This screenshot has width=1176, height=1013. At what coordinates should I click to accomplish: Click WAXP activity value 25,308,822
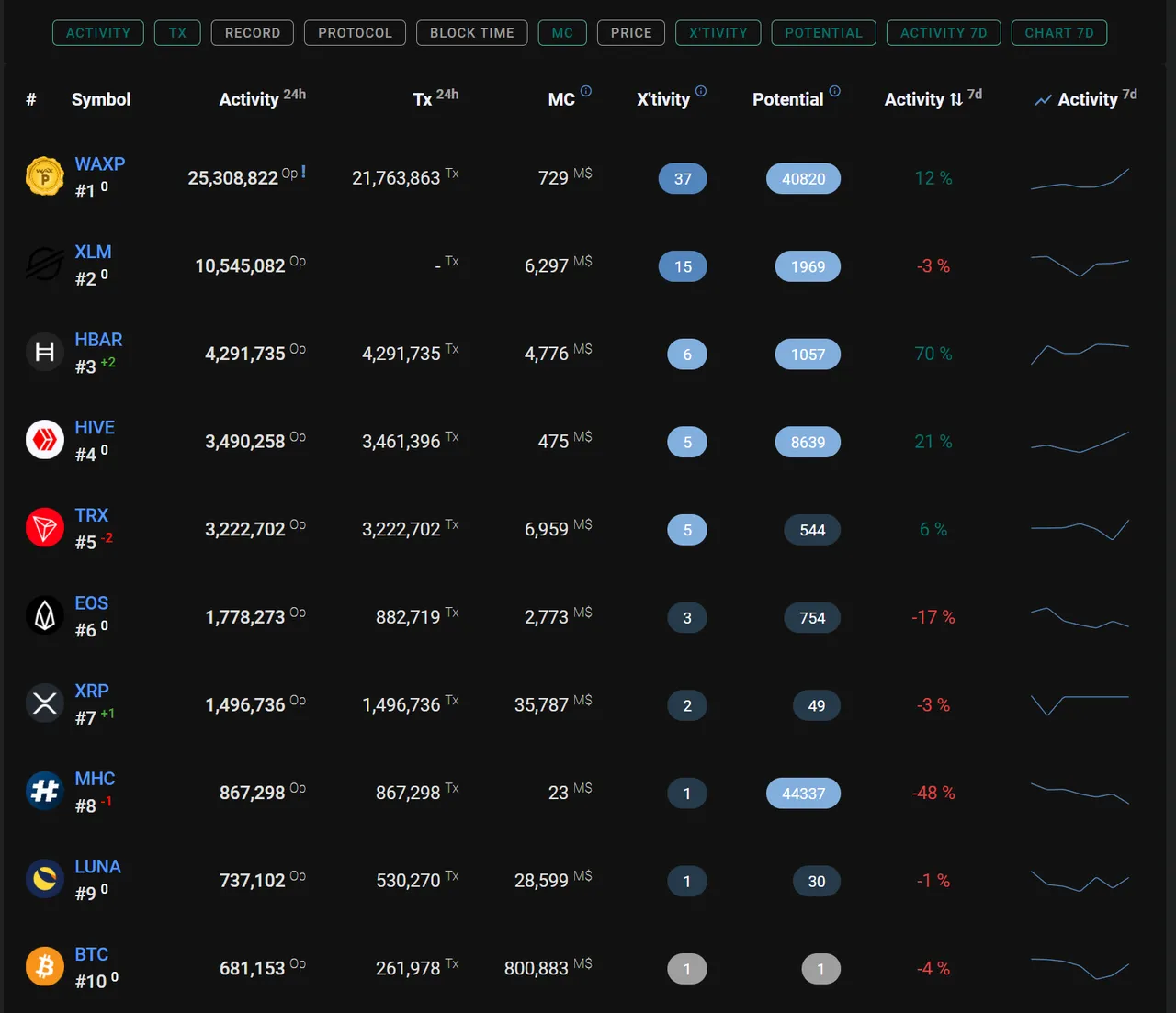[x=233, y=177]
